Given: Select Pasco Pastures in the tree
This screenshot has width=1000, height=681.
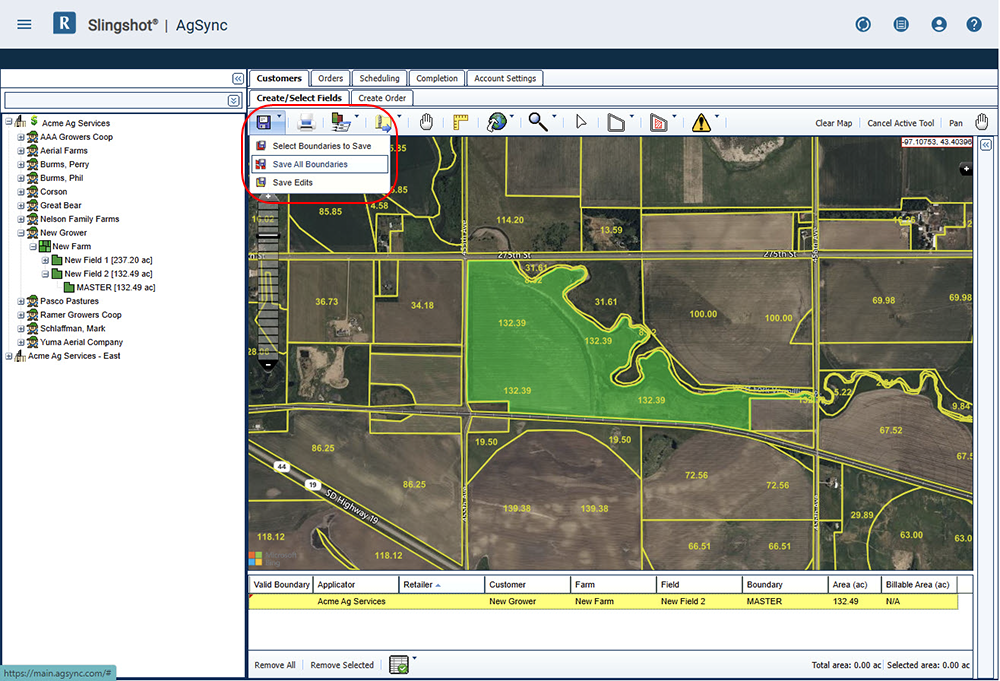Looking at the screenshot, I should 69,301.
